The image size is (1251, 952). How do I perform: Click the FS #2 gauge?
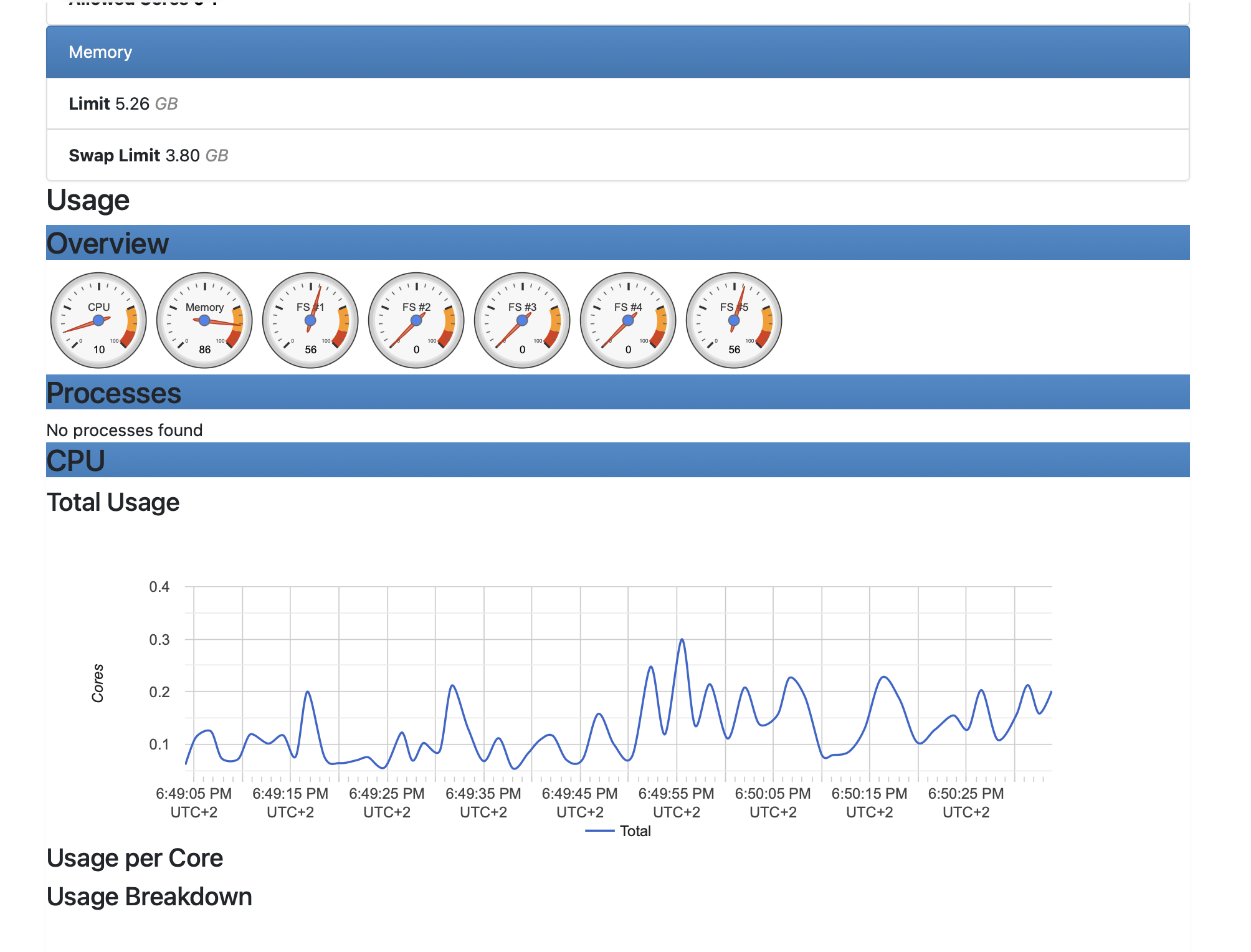(416, 320)
